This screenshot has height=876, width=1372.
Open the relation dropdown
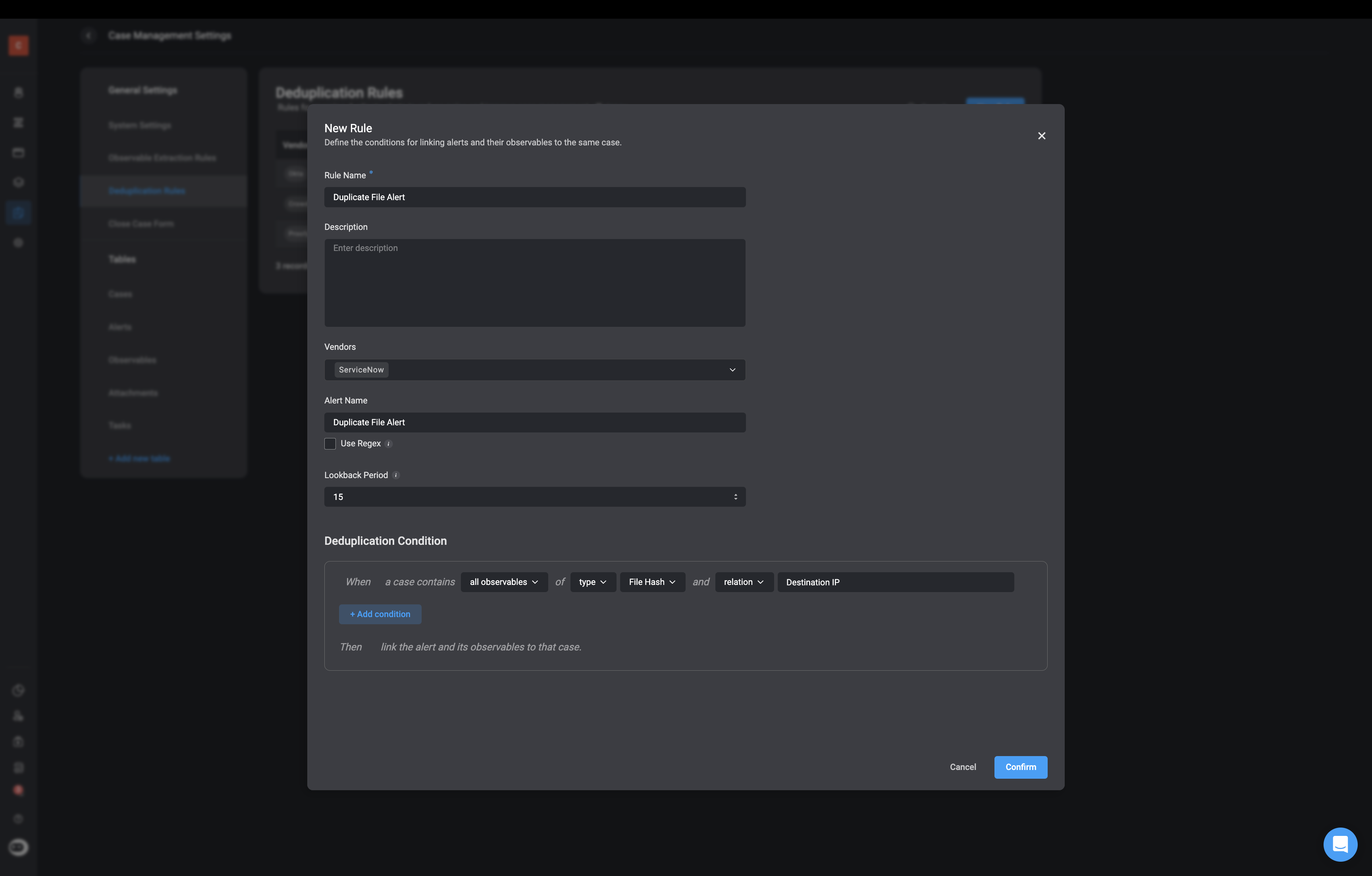click(744, 582)
